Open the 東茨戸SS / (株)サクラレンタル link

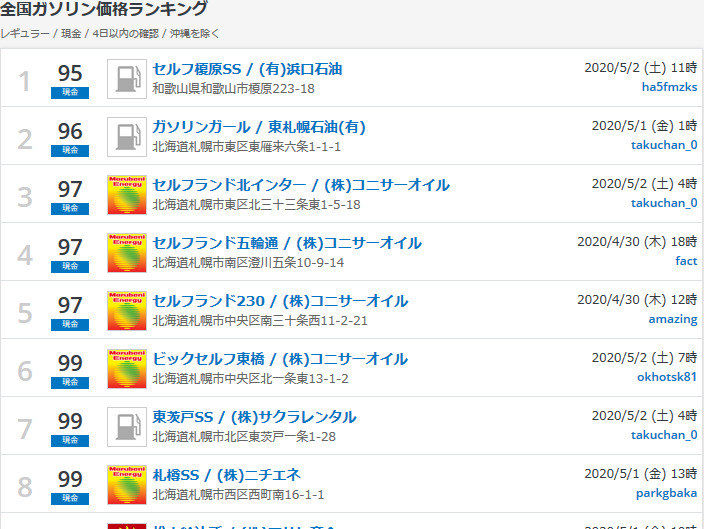pos(254,417)
